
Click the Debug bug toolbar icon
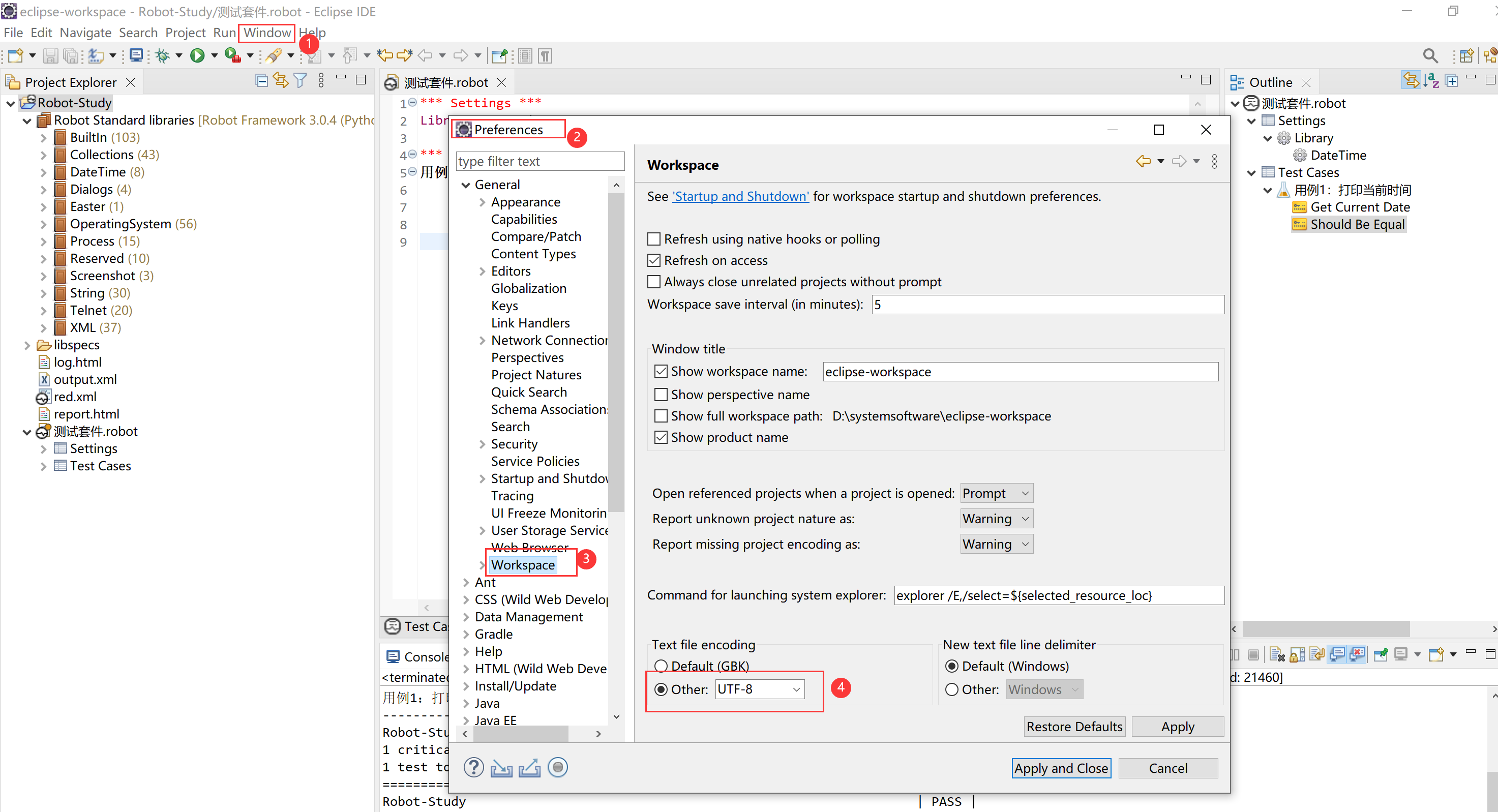coord(162,55)
